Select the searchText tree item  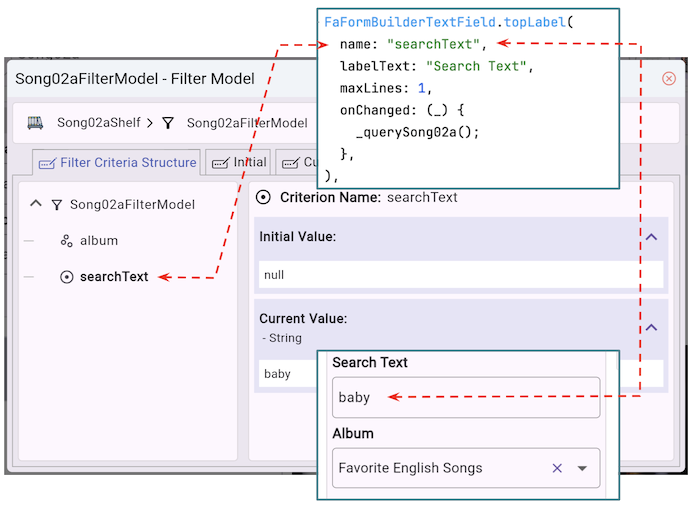[x=114, y=277]
